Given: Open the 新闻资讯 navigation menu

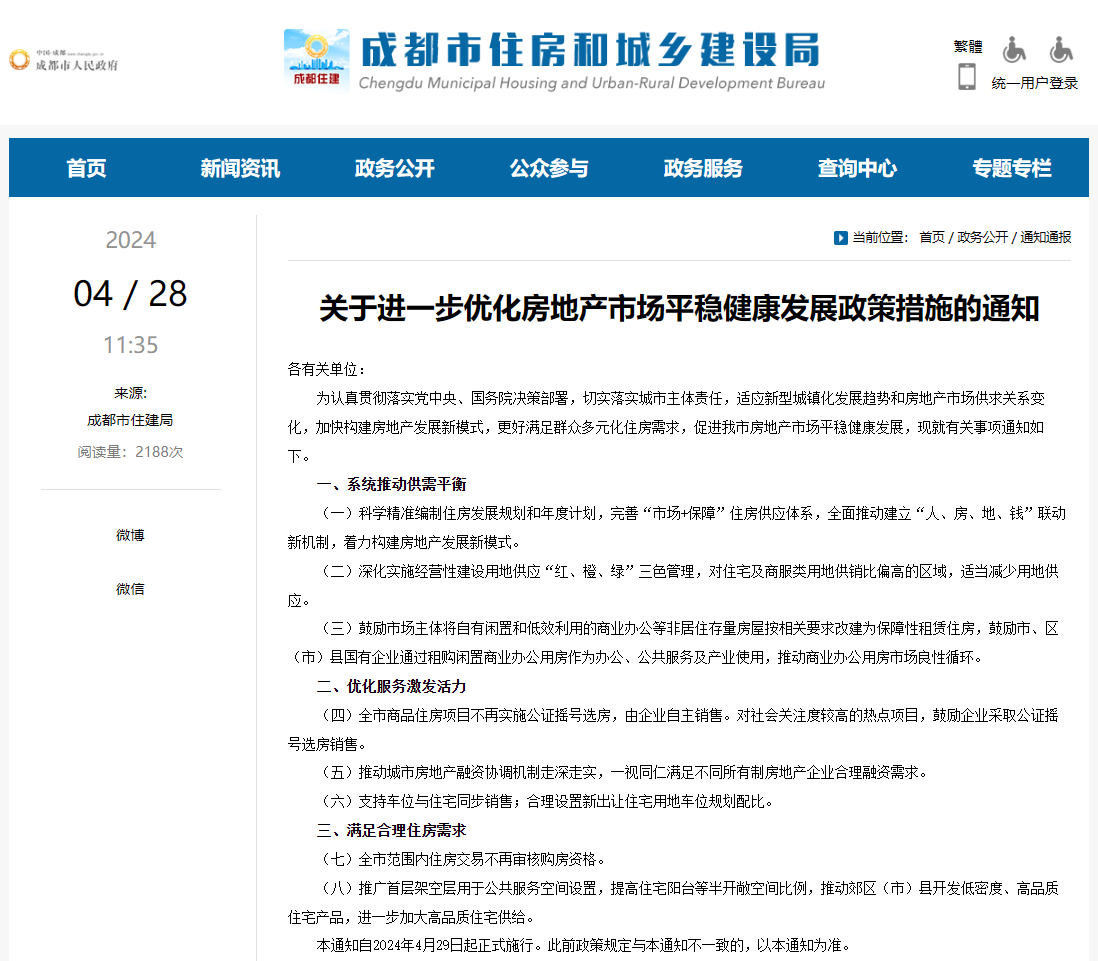Looking at the screenshot, I should [240, 168].
